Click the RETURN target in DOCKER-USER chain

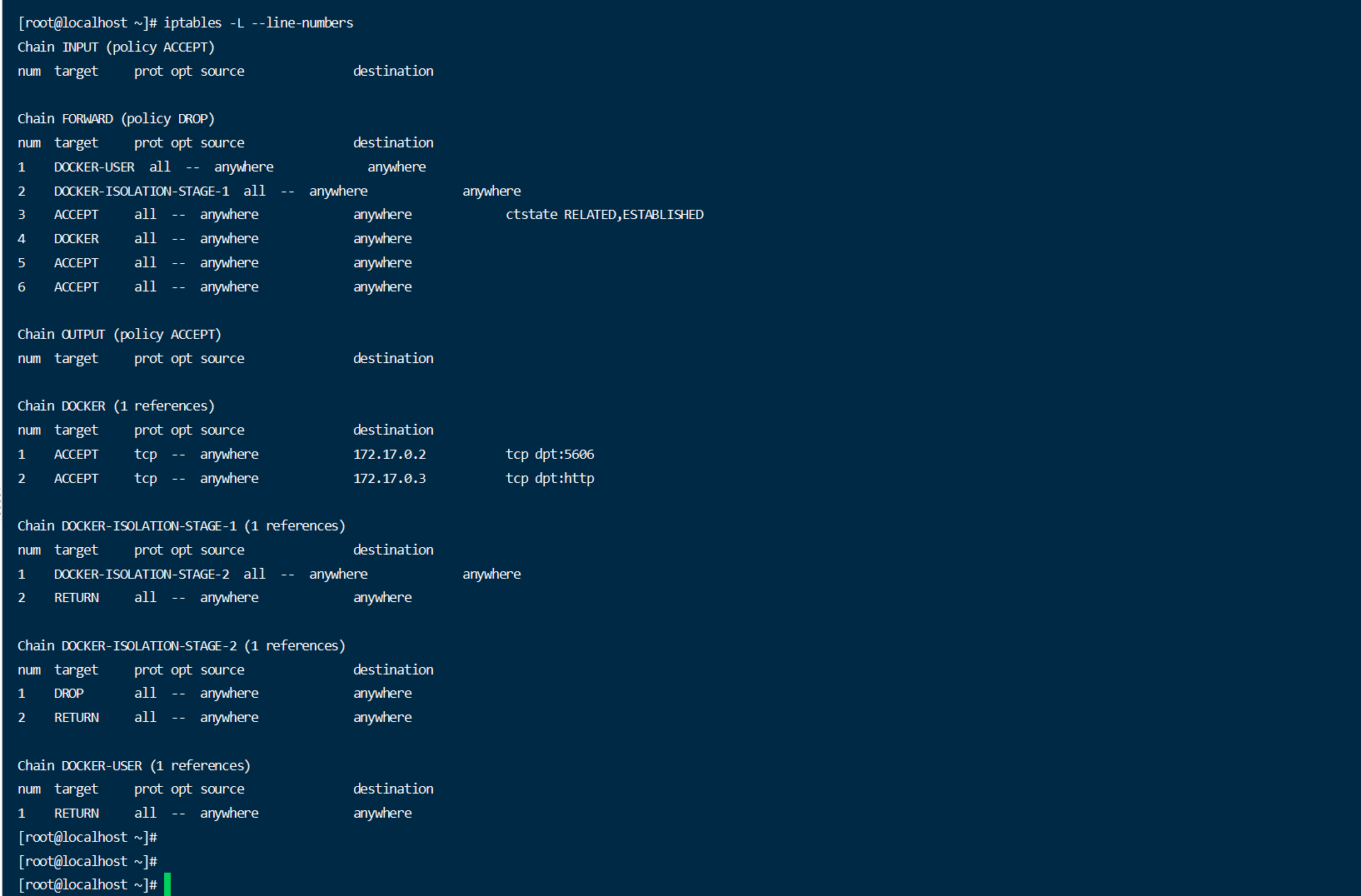pos(77,814)
